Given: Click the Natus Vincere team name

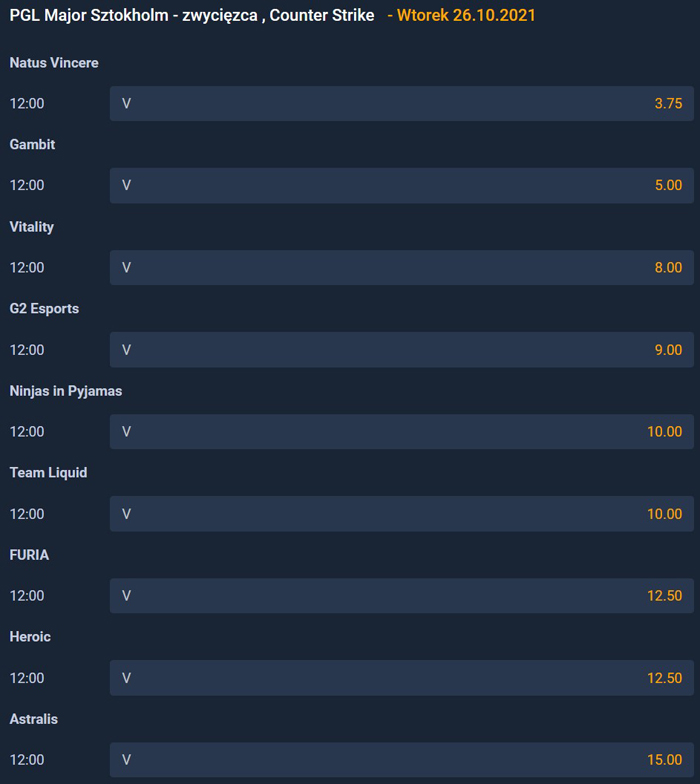Looking at the screenshot, I should 54,63.
